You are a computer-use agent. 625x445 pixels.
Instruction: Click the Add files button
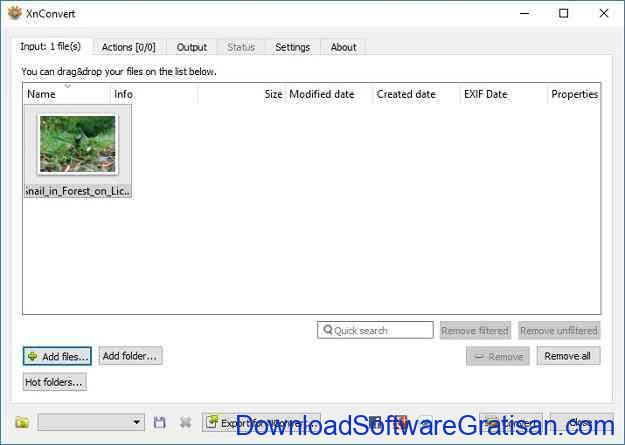pos(57,356)
